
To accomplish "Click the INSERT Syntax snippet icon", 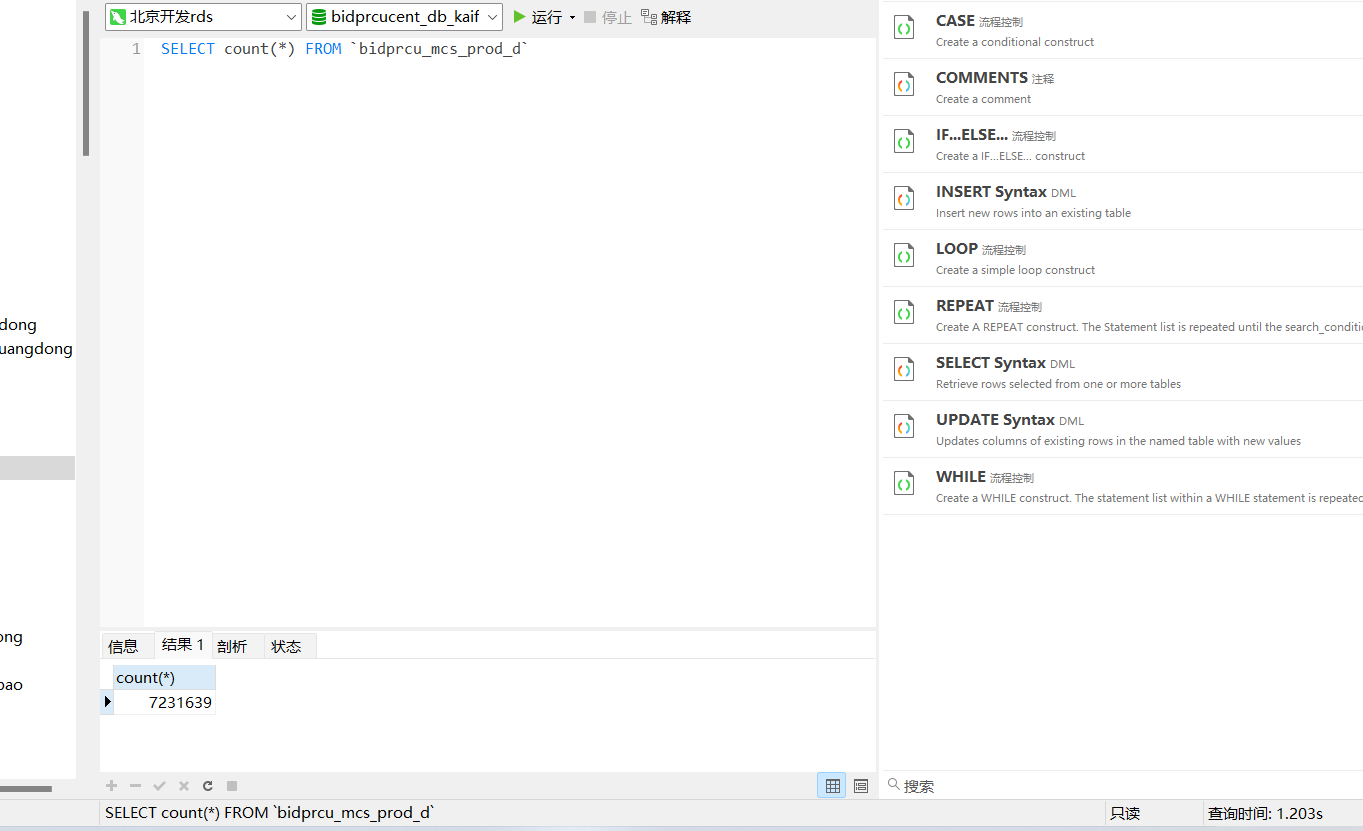I will pos(903,198).
